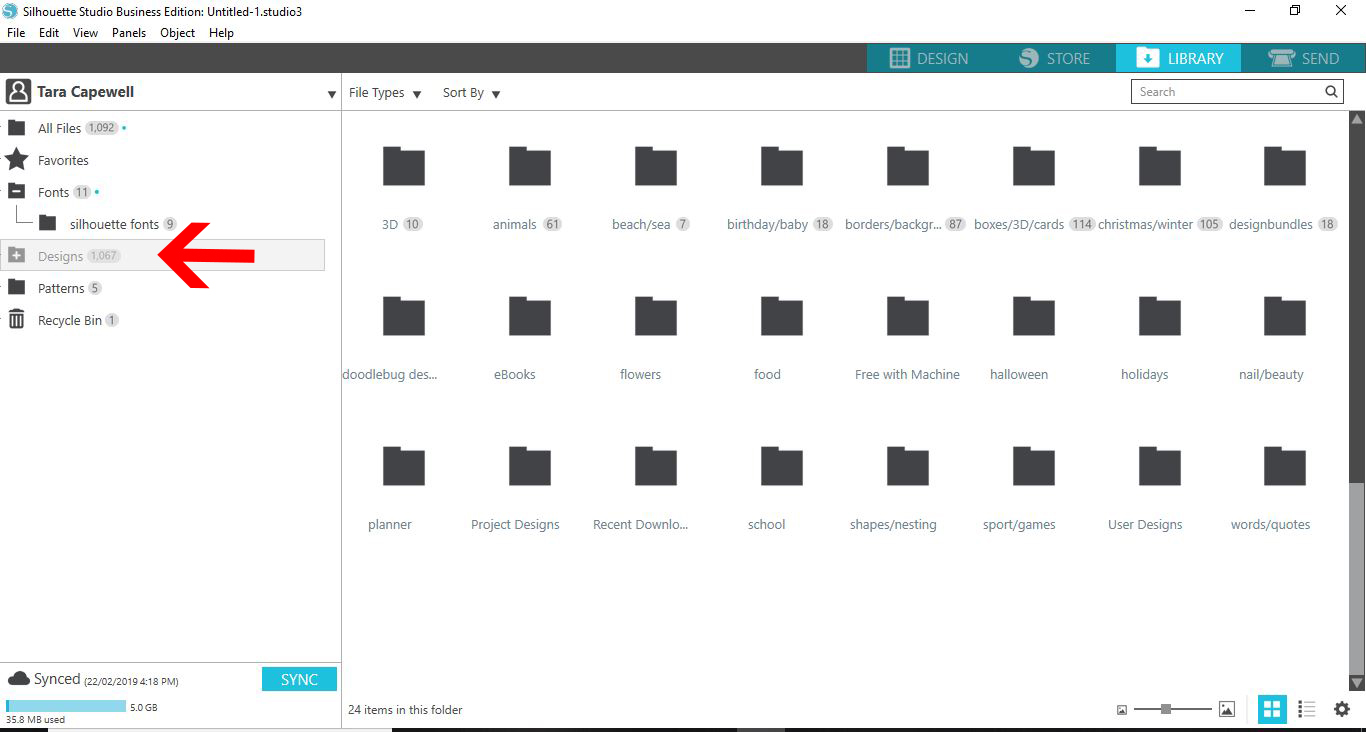Image resolution: width=1366 pixels, height=732 pixels.
Task: Open the animals folder
Action: click(x=530, y=166)
